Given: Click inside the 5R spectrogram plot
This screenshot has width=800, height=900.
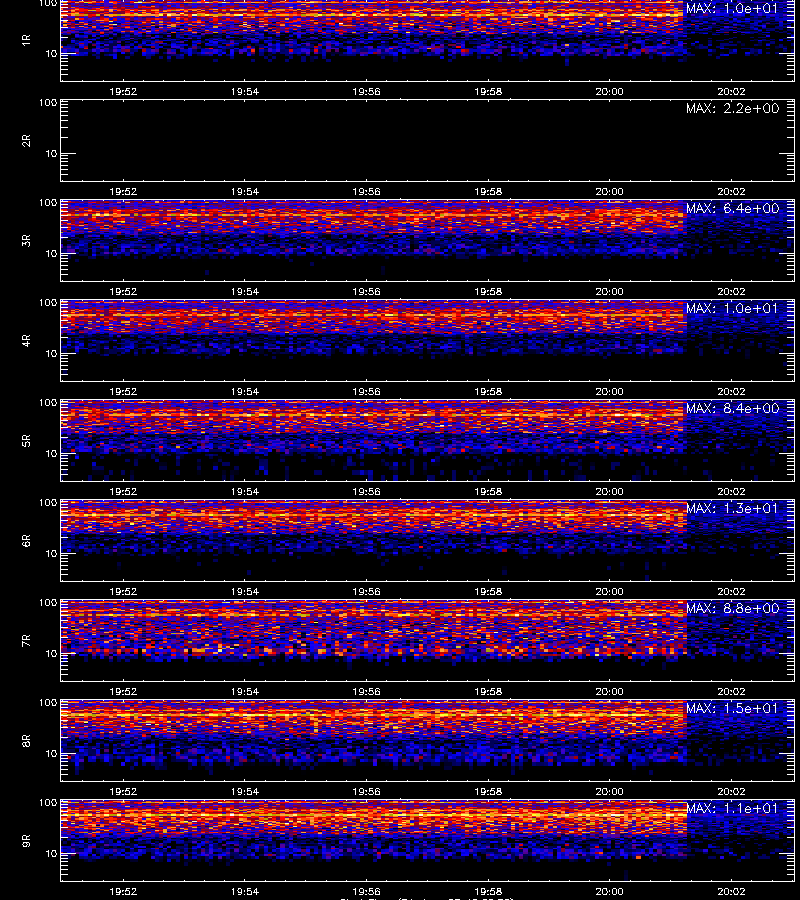Looking at the screenshot, I should pyautogui.click(x=428, y=441).
